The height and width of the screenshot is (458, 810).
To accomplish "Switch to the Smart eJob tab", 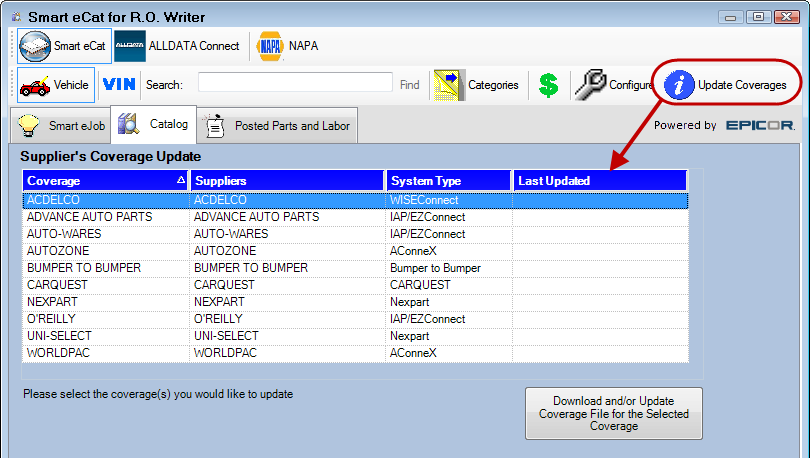I will click(60, 126).
